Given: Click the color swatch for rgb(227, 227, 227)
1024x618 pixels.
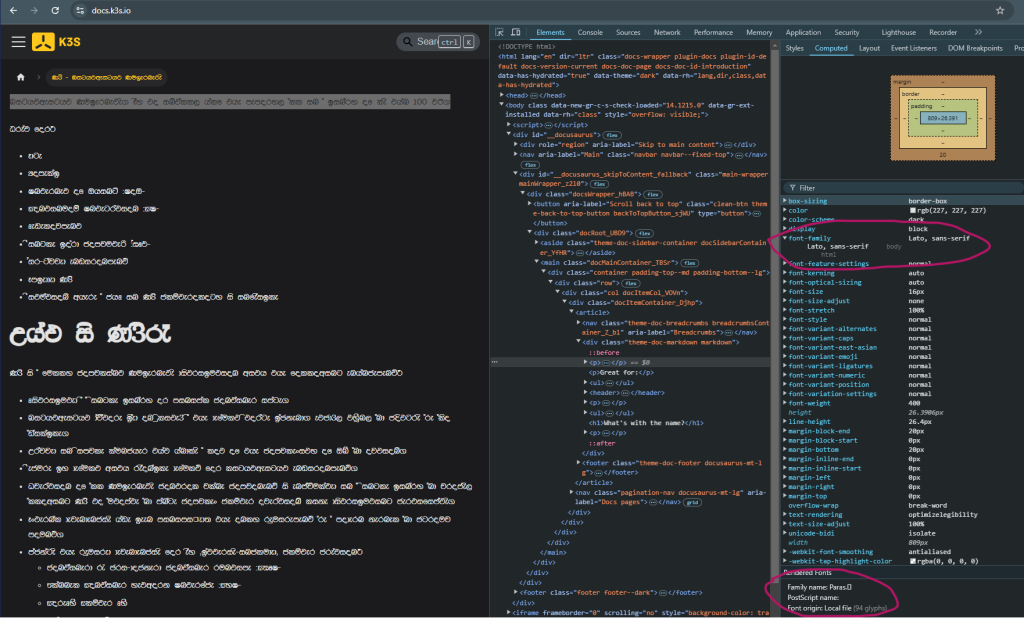Looking at the screenshot, I should pos(911,211).
